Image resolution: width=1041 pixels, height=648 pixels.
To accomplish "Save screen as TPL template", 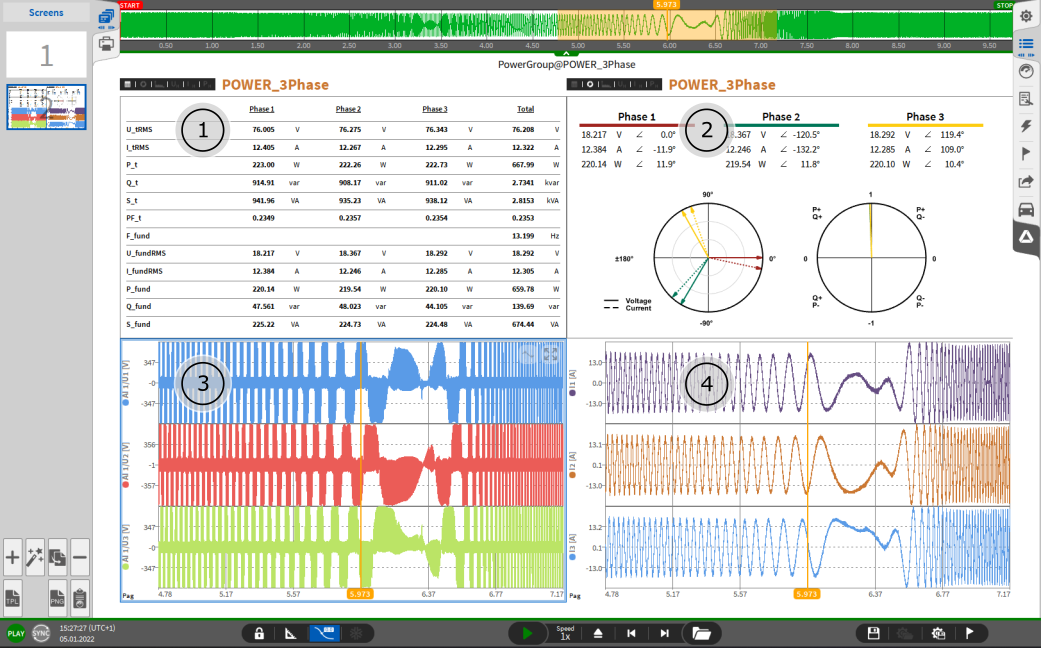I will pos(13,598).
